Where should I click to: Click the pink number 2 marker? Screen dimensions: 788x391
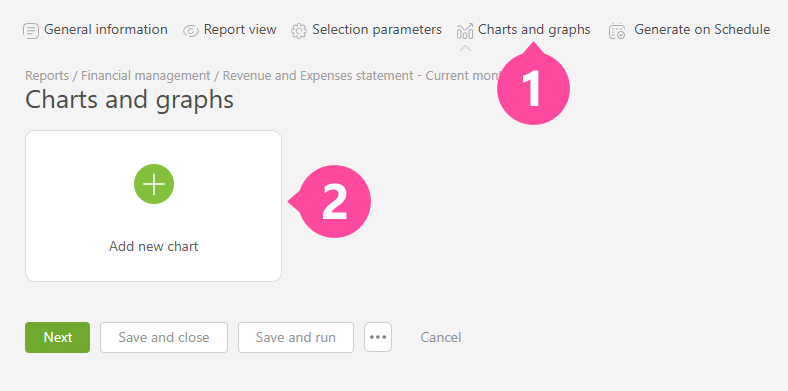[x=332, y=202]
